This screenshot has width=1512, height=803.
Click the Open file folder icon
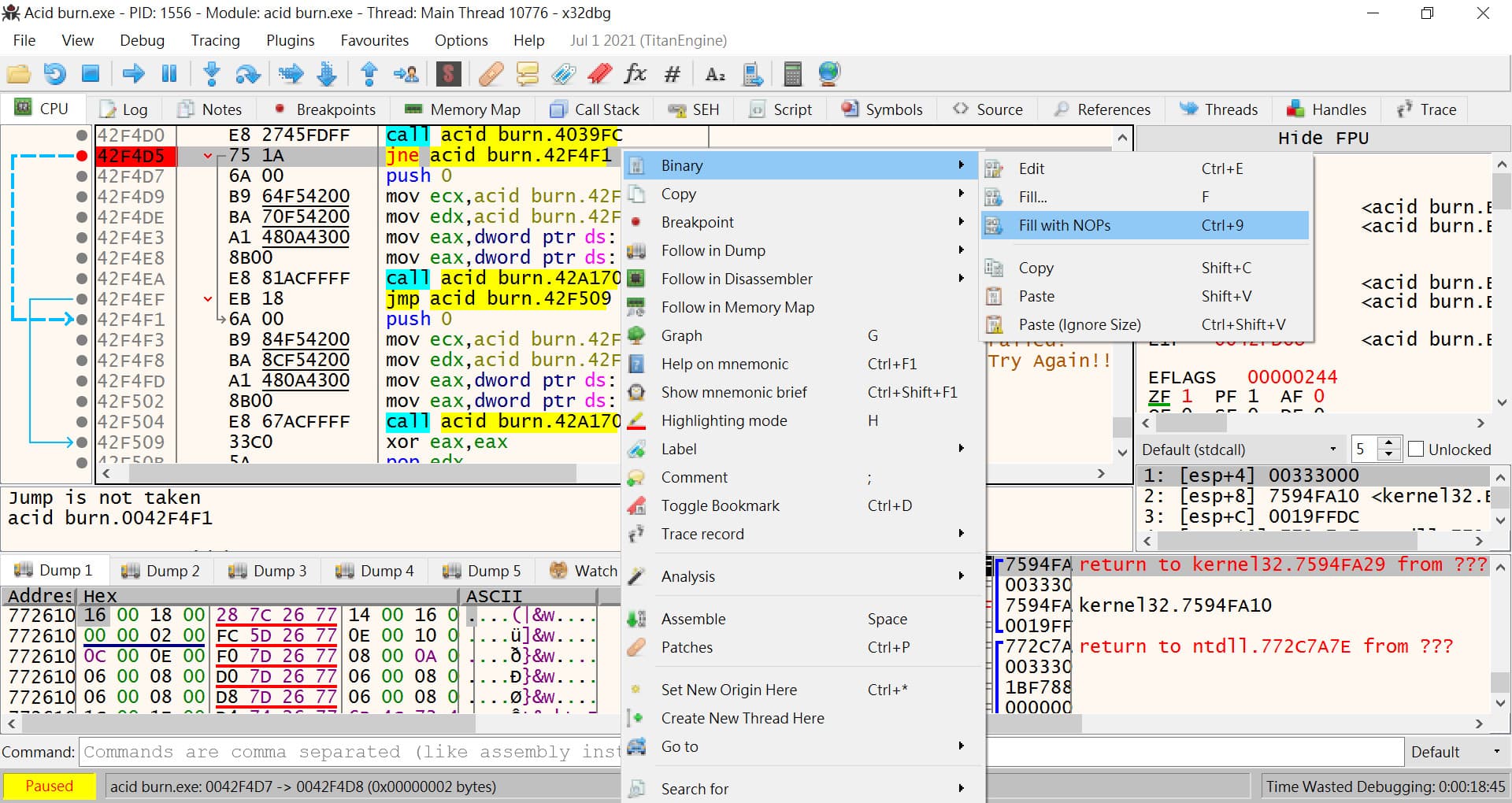point(18,74)
